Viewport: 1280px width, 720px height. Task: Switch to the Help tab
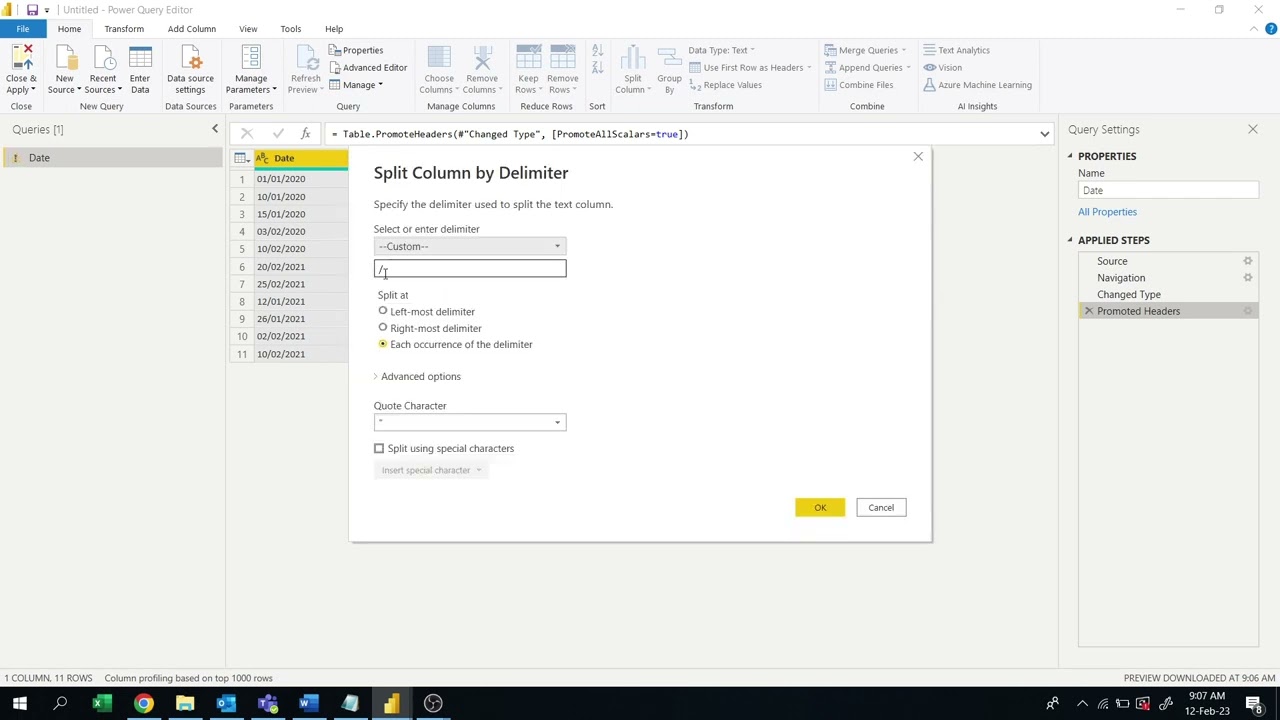(x=334, y=29)
